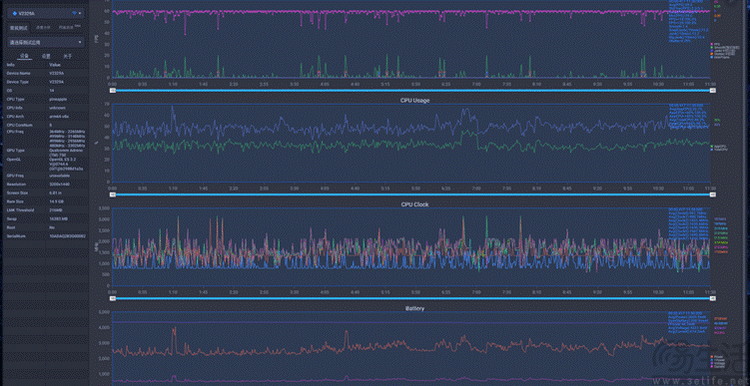Click the CPU Usage chart title

click(414, 100)
